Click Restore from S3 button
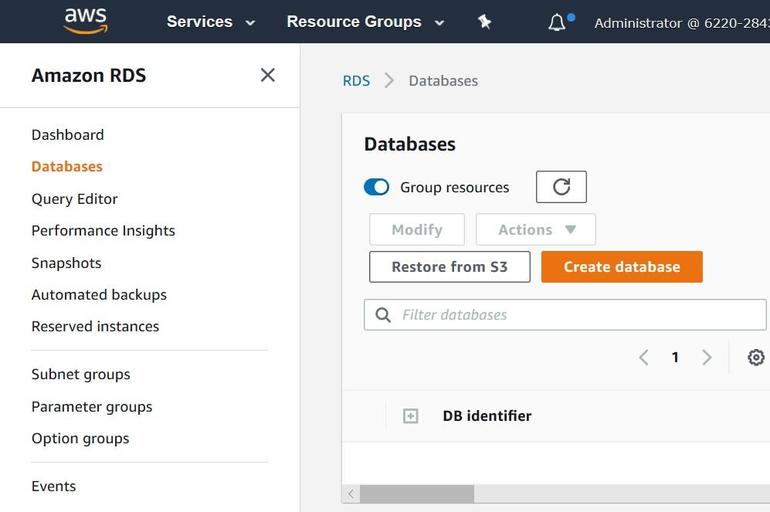Screen dimensions: 770x512 coord(450,267)
